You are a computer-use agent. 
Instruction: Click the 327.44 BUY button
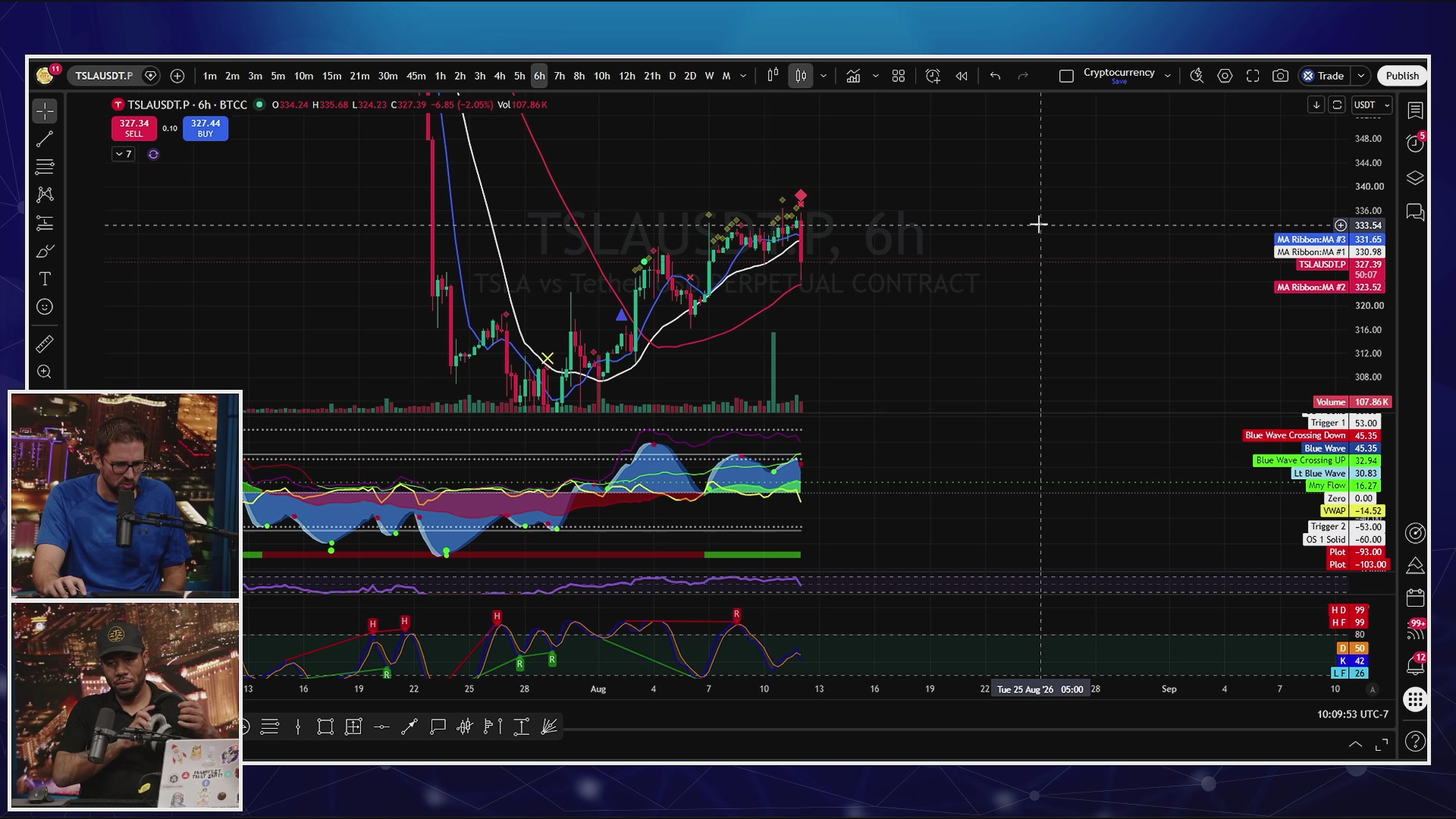(206, 128)
